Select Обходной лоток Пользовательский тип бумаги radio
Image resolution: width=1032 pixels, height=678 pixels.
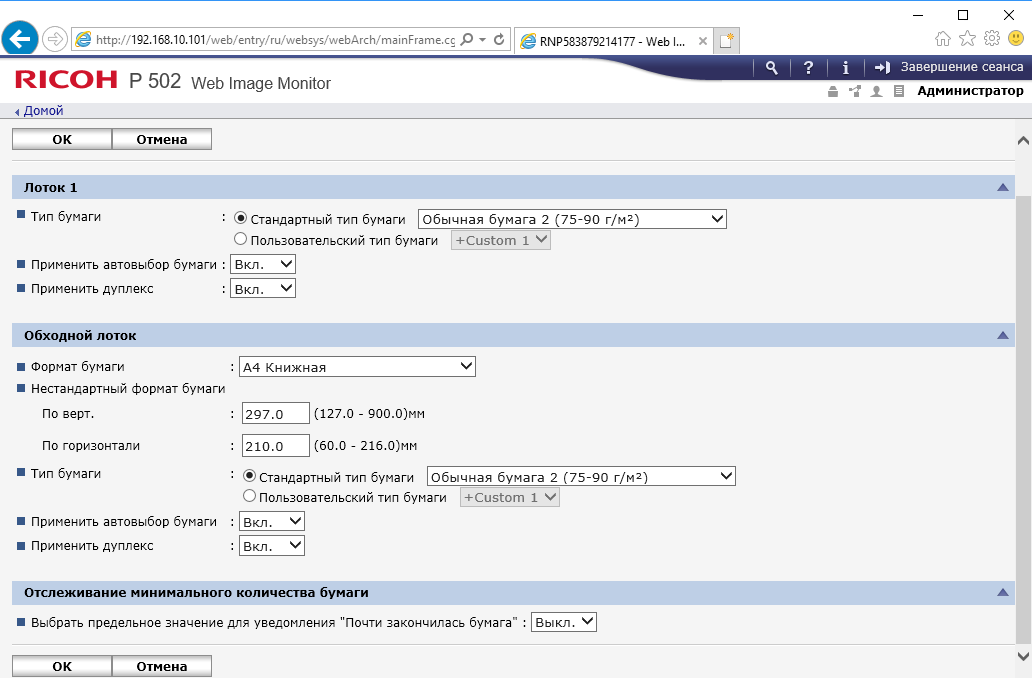250,497
